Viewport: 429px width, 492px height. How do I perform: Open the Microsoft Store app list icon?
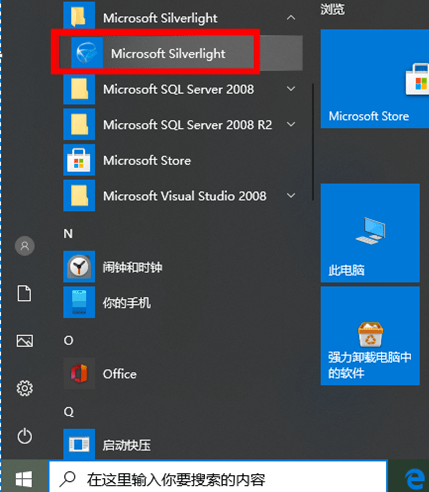click(79, 160)
